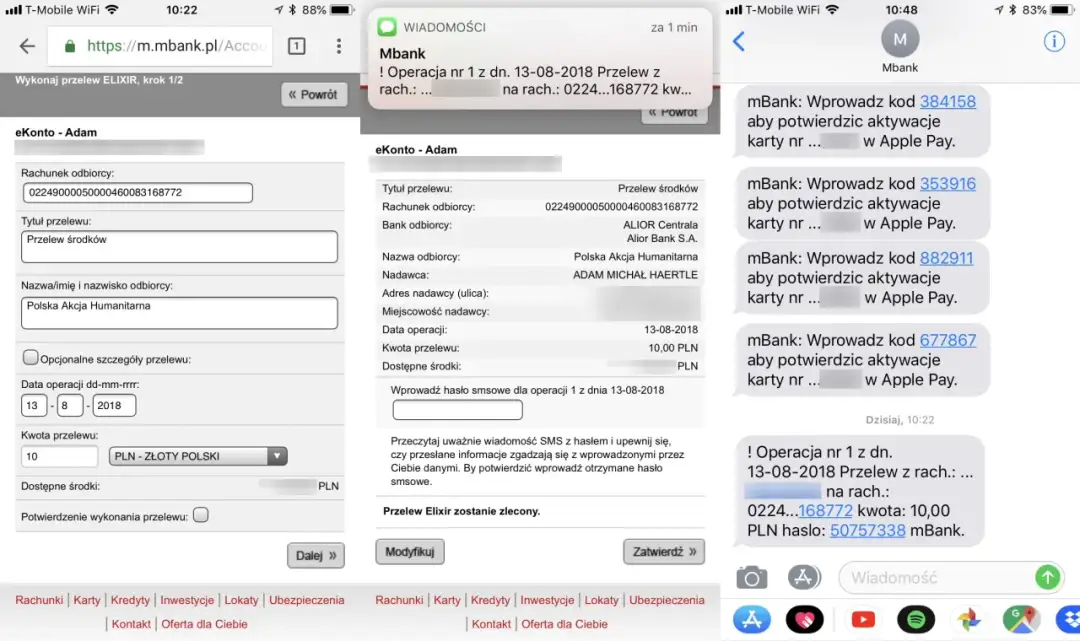Tap the info button in the Mbank conversation
This screenshot has width=1080, height=641.
tap(1054, 41)
